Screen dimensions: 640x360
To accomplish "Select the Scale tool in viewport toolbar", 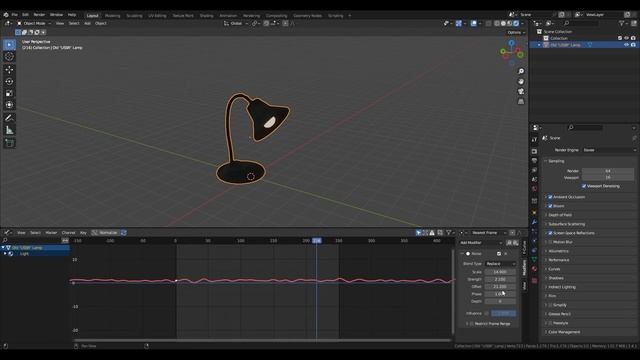I will (9, 93).
